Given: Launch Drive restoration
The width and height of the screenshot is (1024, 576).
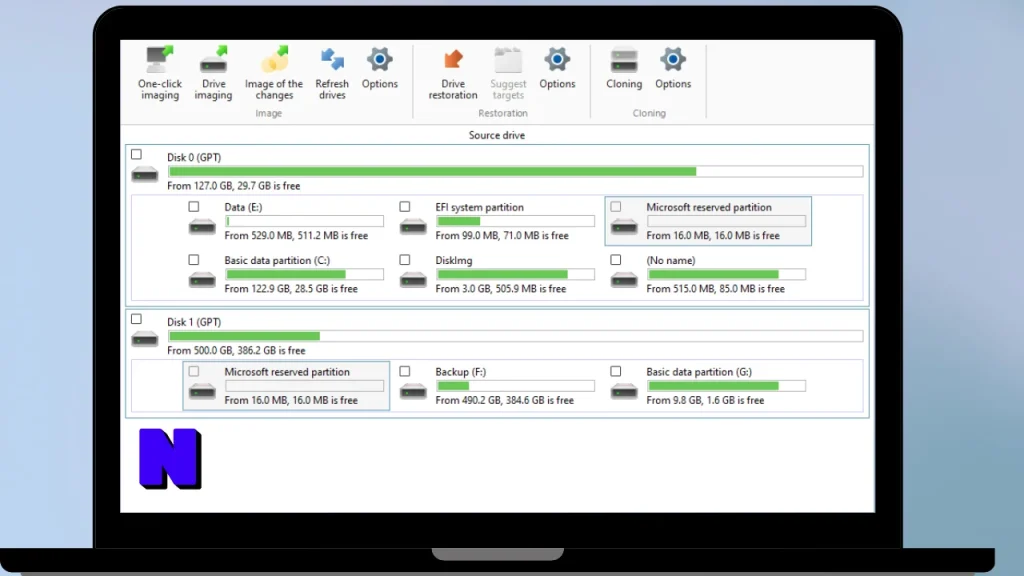Looking at the screenshot, I should click(x=453, y=73).
